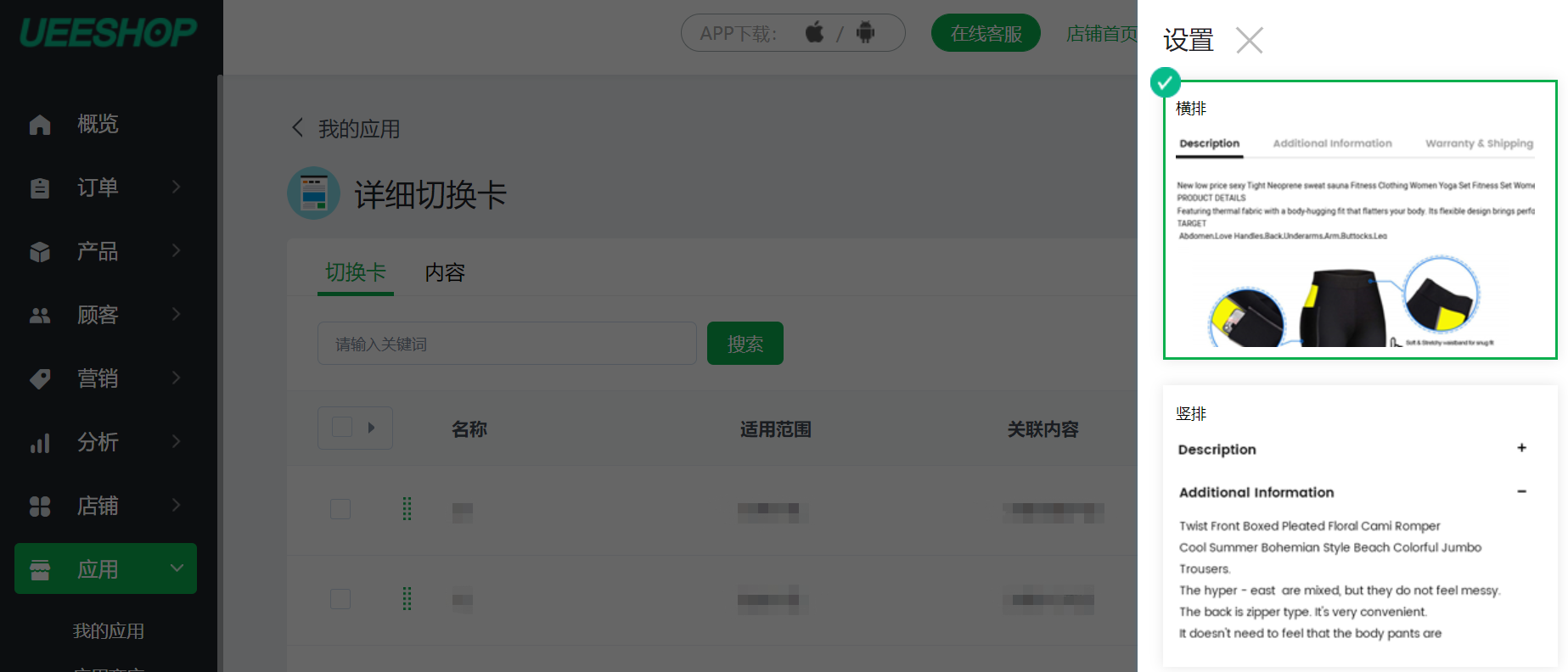Go back using the 我的应用 back arrow

point(297,128)
